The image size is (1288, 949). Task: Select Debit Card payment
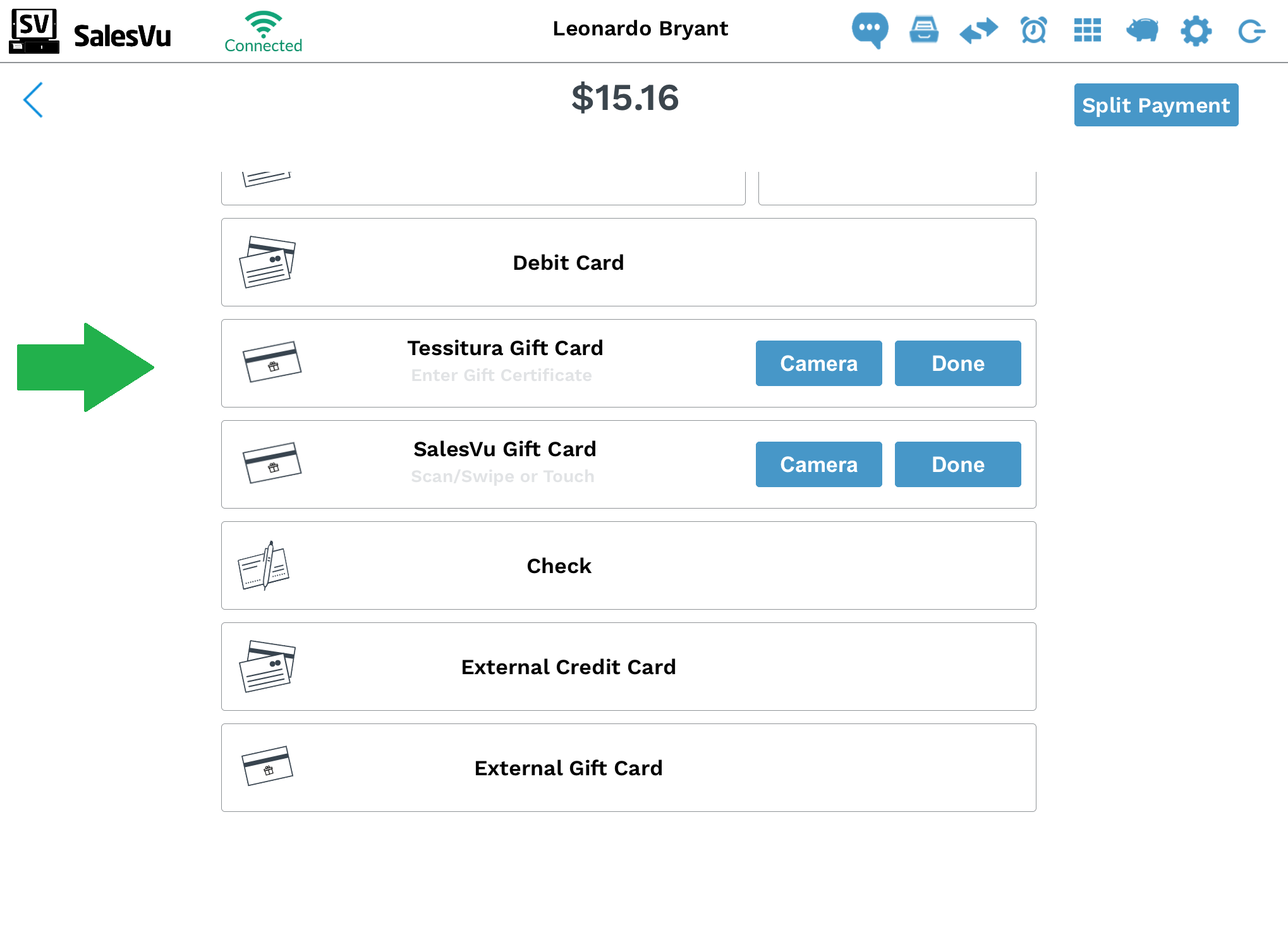(629, 262)
